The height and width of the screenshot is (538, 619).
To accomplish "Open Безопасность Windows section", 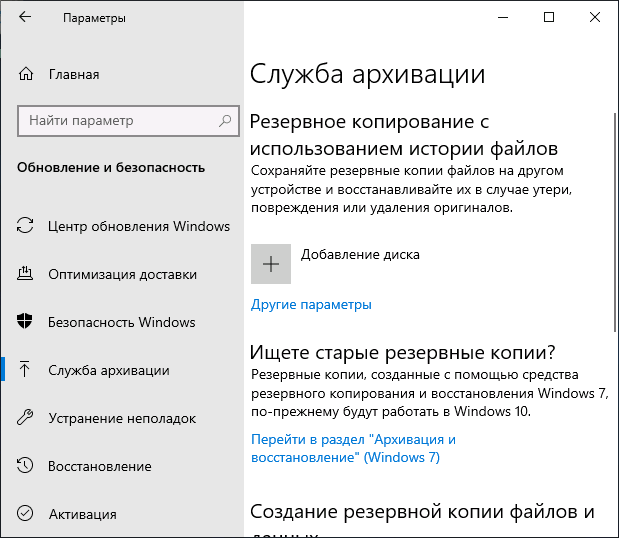I will click(122, 322).
